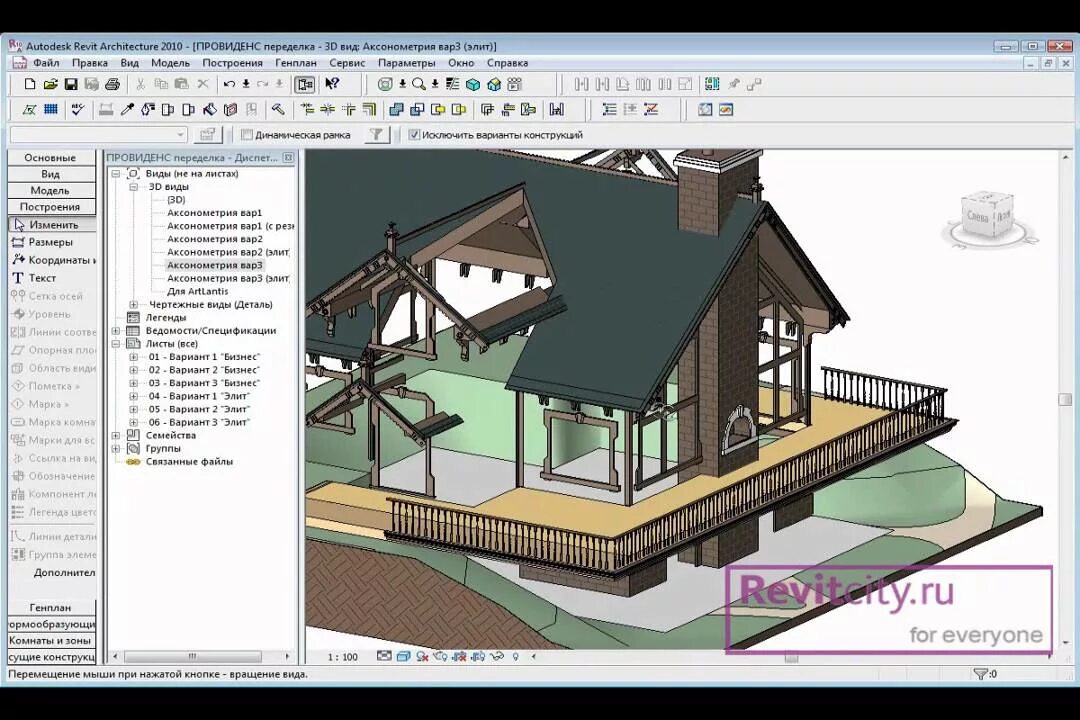
Task: Close the Project Browser panel
Action: (x=289, y=158)
